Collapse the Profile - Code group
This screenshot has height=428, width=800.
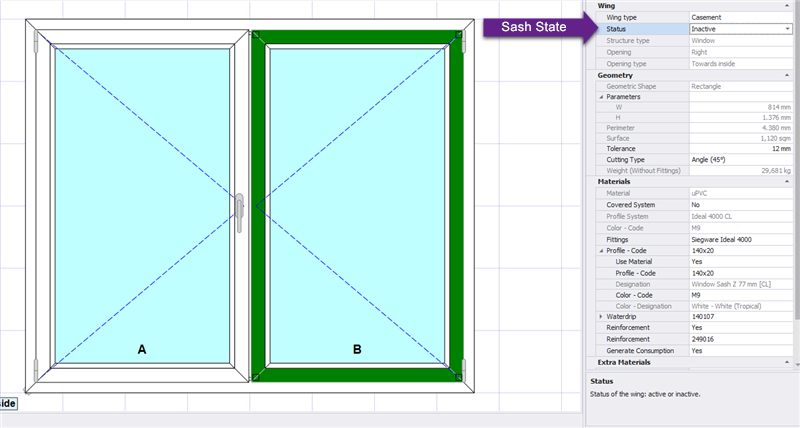tap(600, 250)
